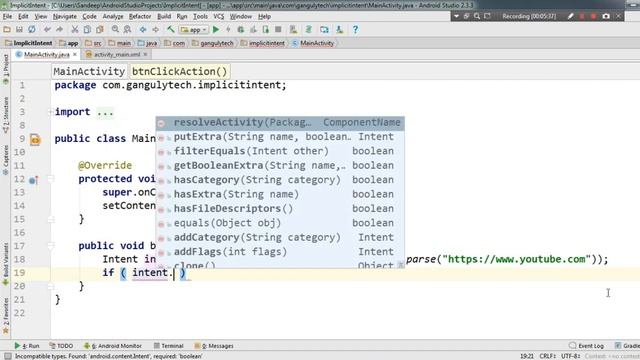Click the Debug app bug icon
Image resolution: width=640 pixels, height=360 pixels.
tap(240, 29)
